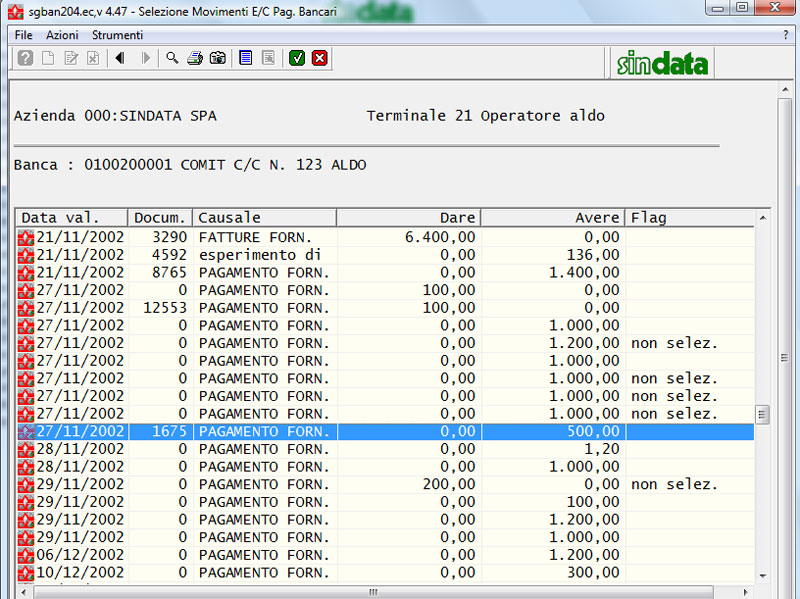The height and width of the screenshot is (599, 800).
Task: Open the ? help menu at right
Action: pos(785,35)
